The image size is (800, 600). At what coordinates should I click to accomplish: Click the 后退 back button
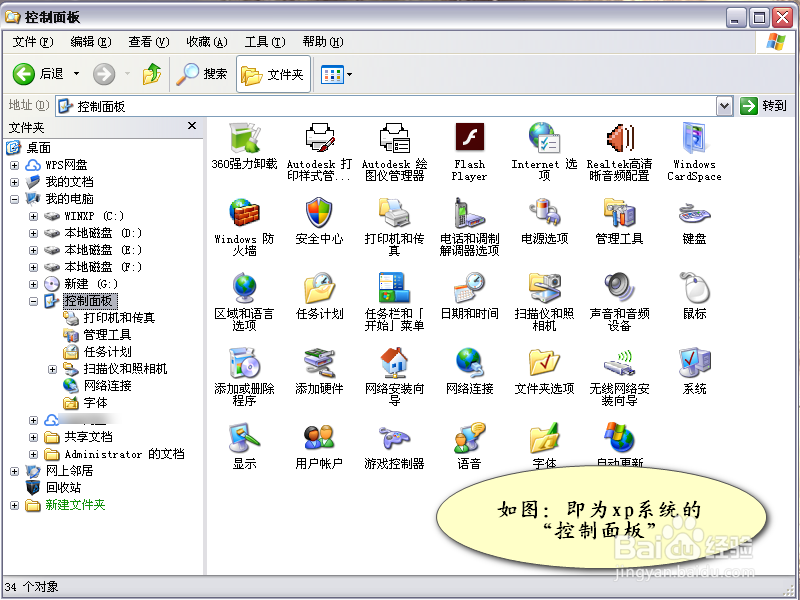click(38, 74)
